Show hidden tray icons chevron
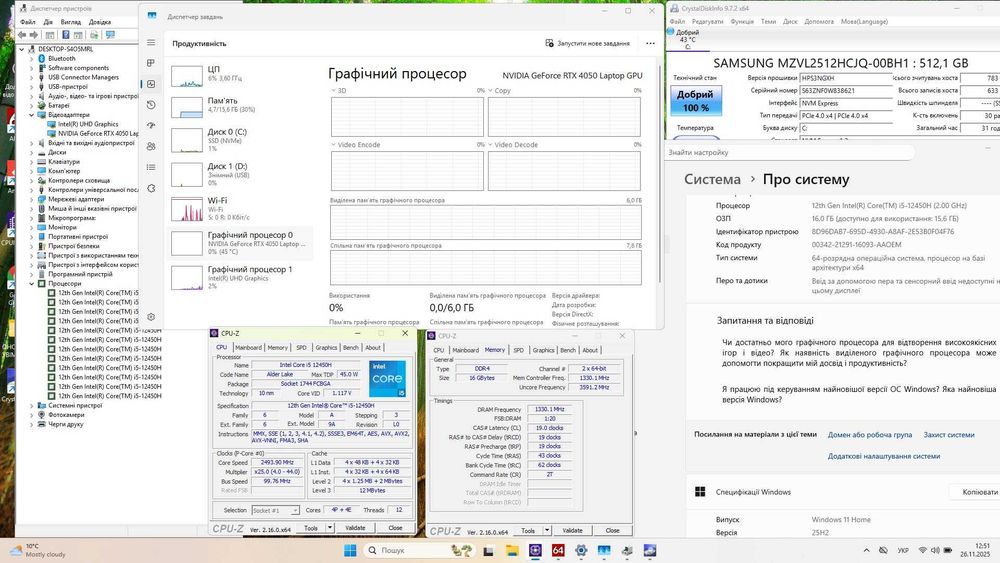The image size is (1000, 563). point(866,550)
